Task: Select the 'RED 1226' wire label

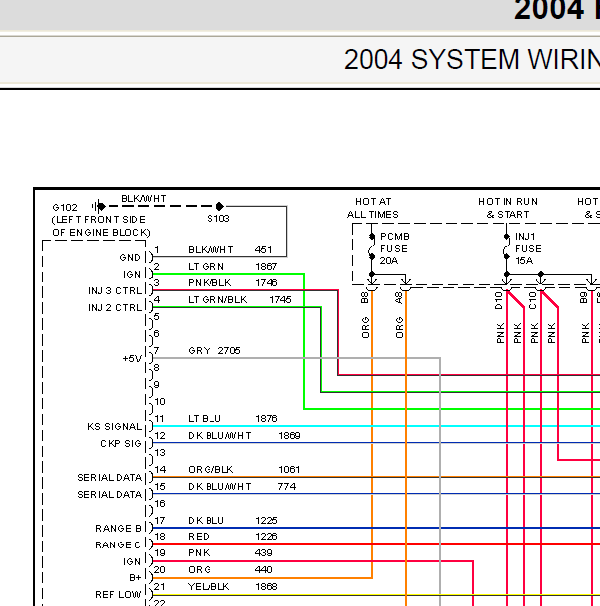Action: pyautogui.click(x=232, y=537)
